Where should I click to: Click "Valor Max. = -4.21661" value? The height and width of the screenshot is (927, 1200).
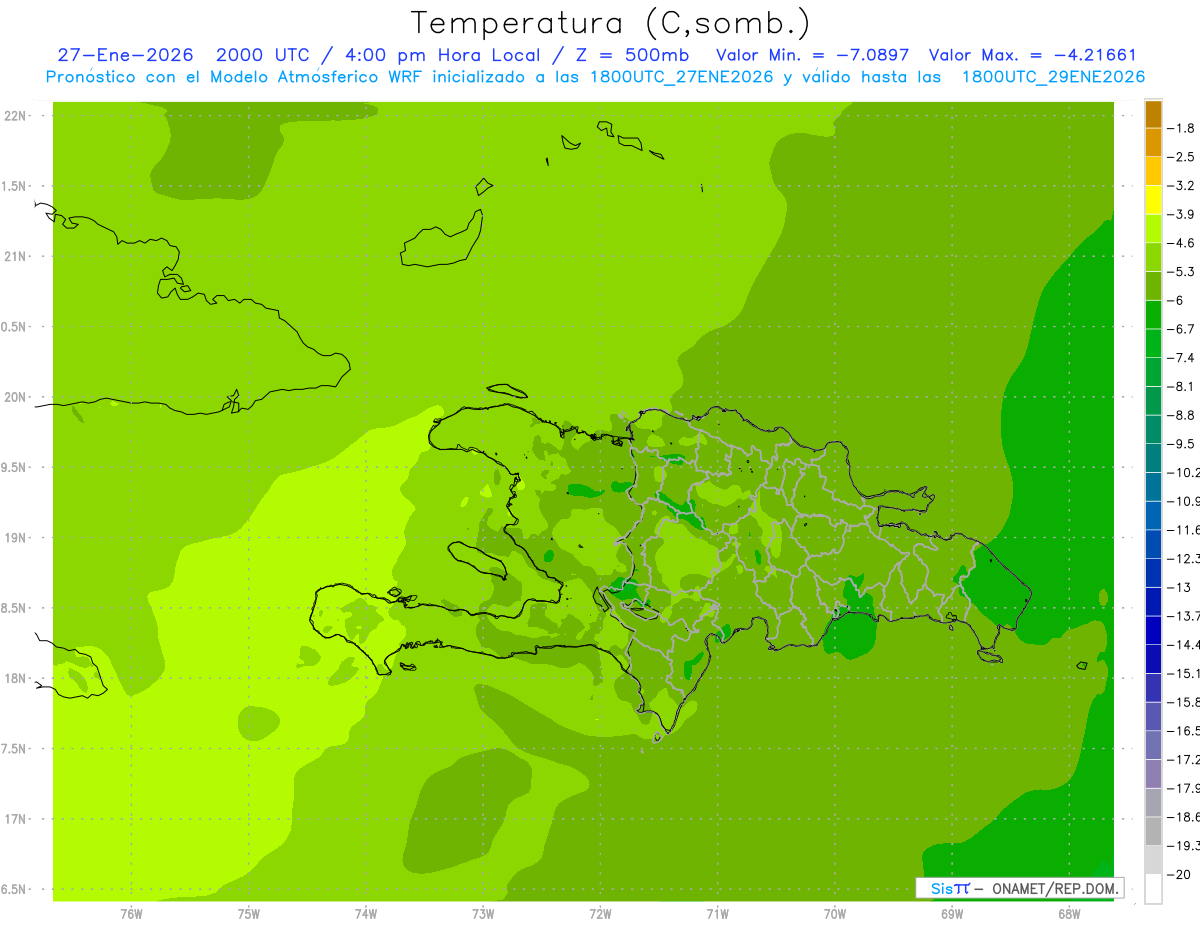(1032, 55)
